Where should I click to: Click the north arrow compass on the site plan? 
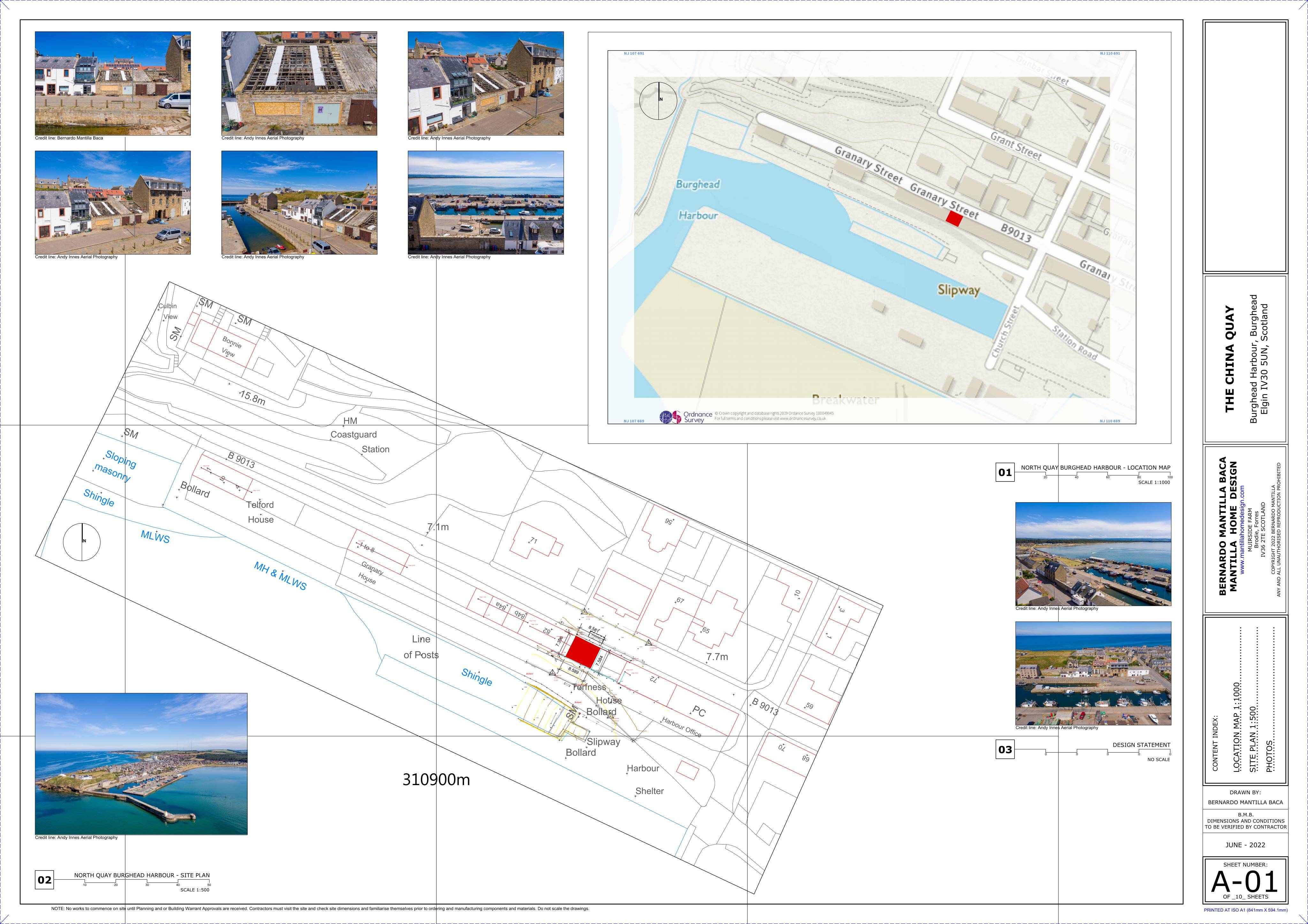click(81, 542)
